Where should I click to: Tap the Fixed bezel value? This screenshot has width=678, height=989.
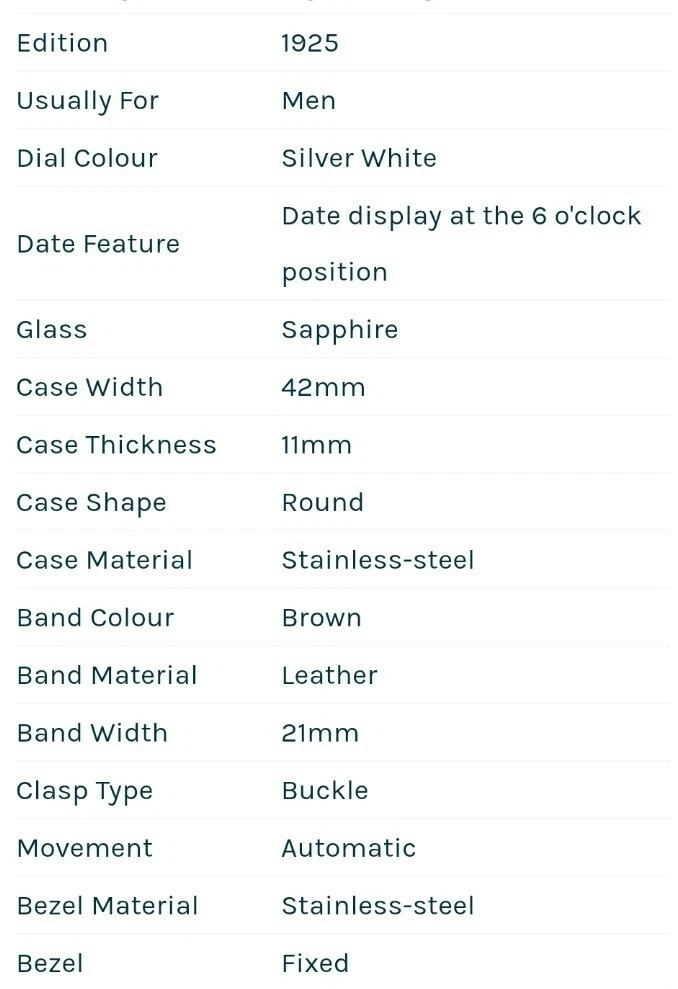315,963
